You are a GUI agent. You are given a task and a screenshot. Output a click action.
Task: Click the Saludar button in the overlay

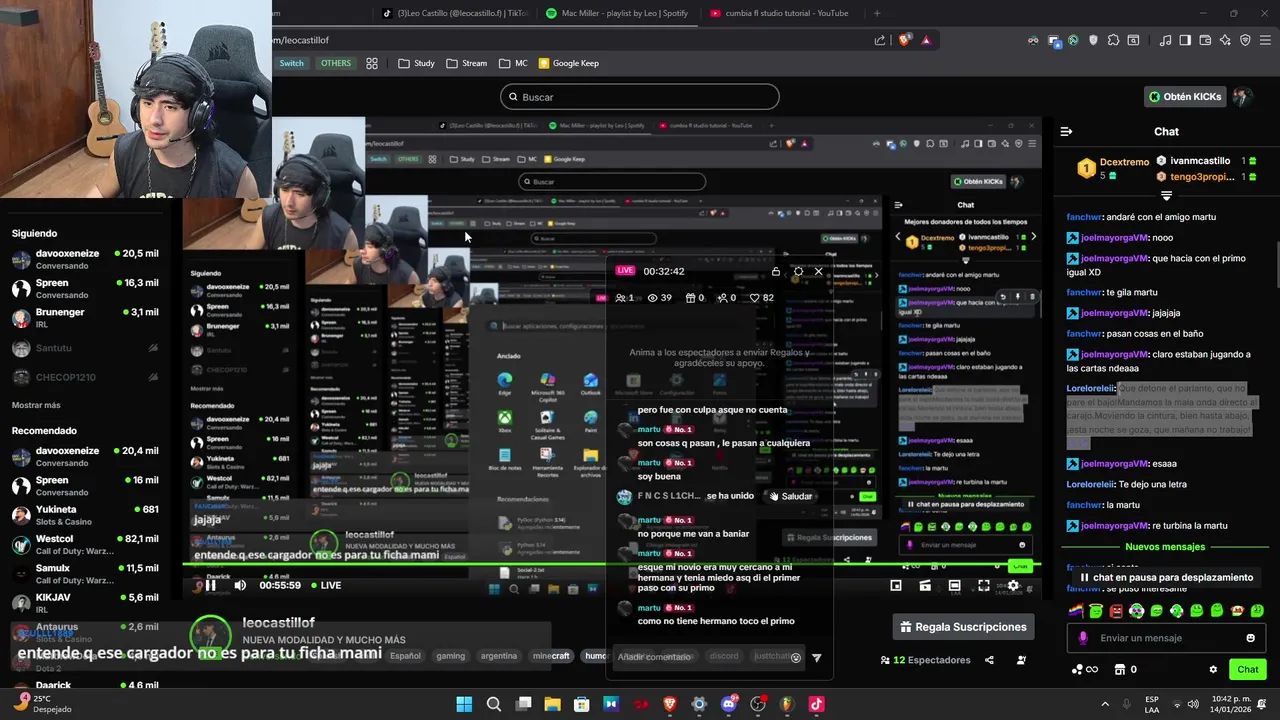point(789,496)
